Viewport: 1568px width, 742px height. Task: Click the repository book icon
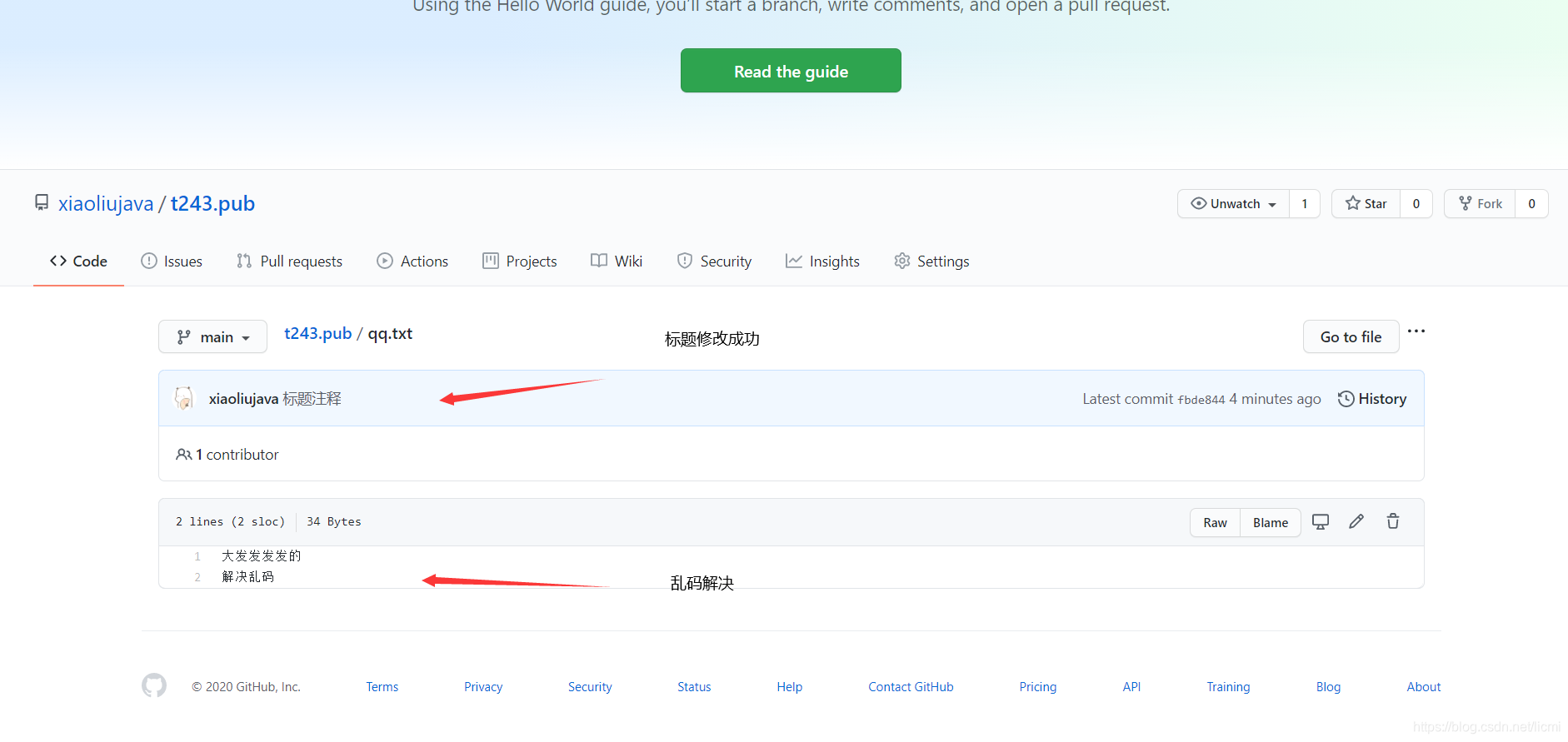(42, 202)
